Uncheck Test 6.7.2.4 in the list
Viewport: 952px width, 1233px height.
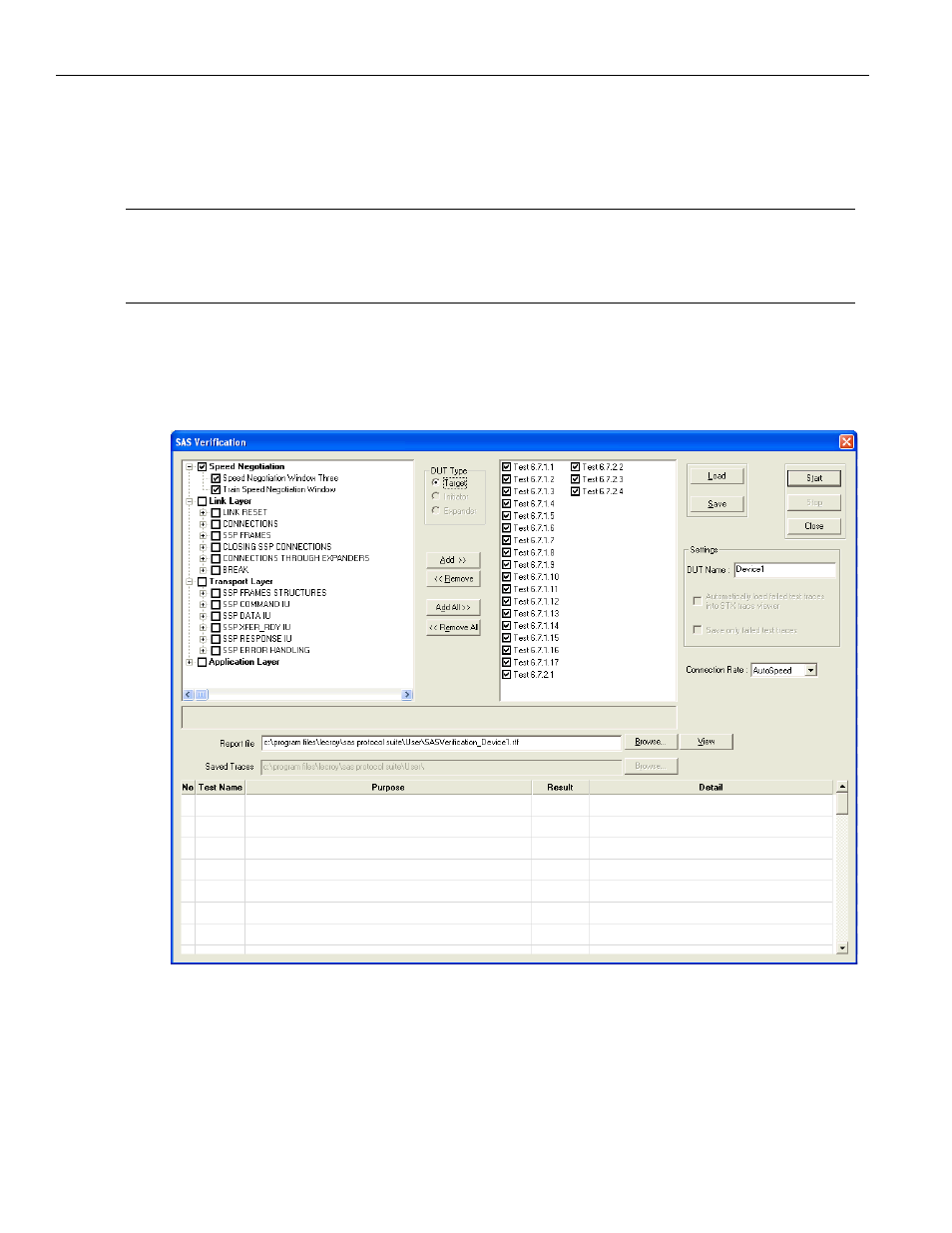pos(575,491)
